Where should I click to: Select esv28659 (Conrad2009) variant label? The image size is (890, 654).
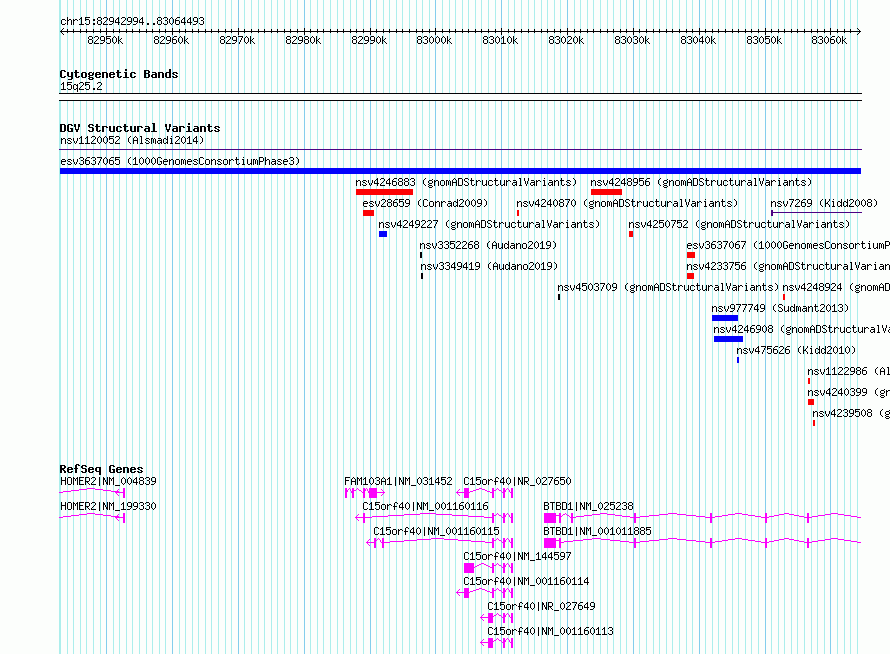pos(425,203)
